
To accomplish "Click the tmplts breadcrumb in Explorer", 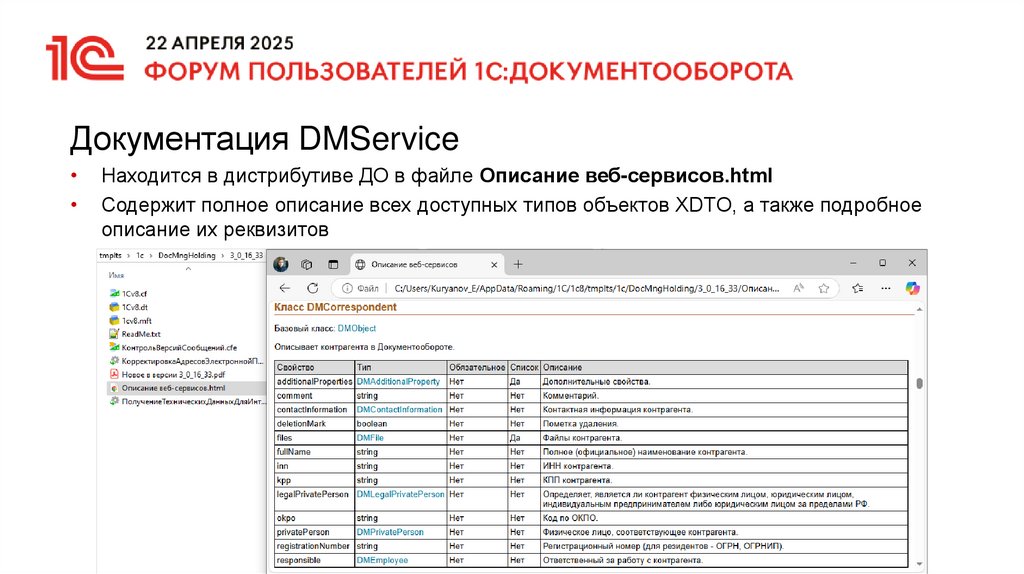I will click(111, 255).
